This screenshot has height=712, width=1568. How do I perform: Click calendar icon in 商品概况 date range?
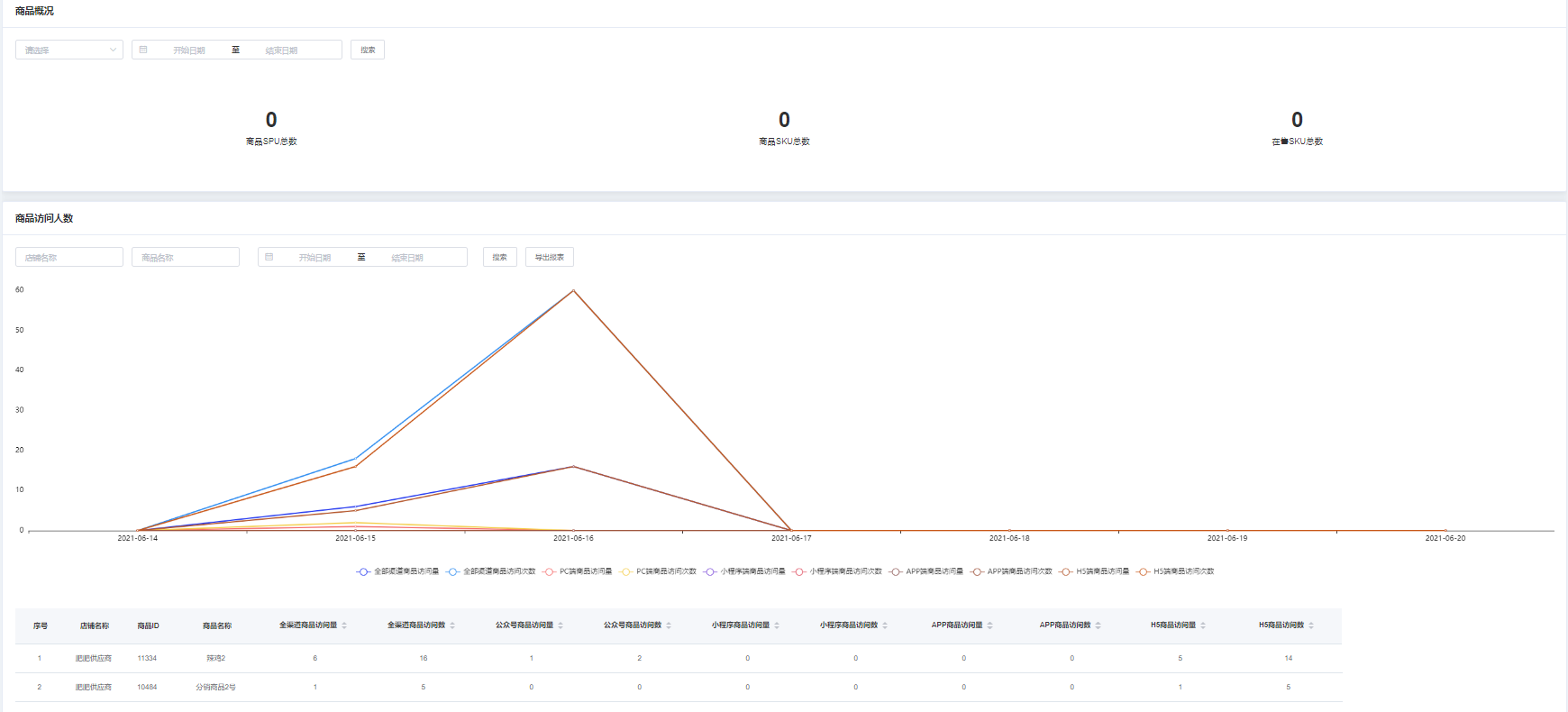pyautogui.click(x=143, y=50)
